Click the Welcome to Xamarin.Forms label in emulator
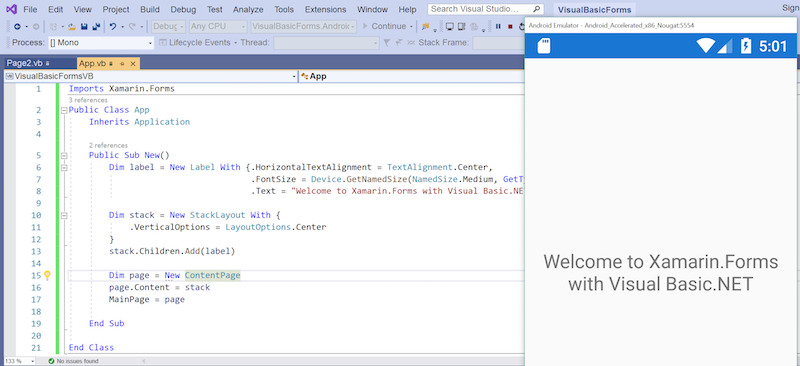 click(660, 273)
